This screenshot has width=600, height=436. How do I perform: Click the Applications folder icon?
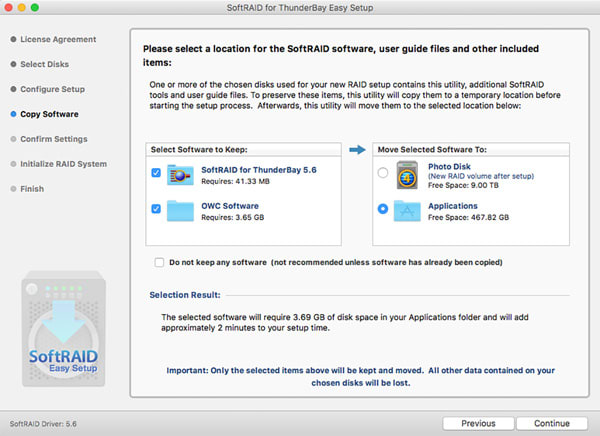(407, 211)
